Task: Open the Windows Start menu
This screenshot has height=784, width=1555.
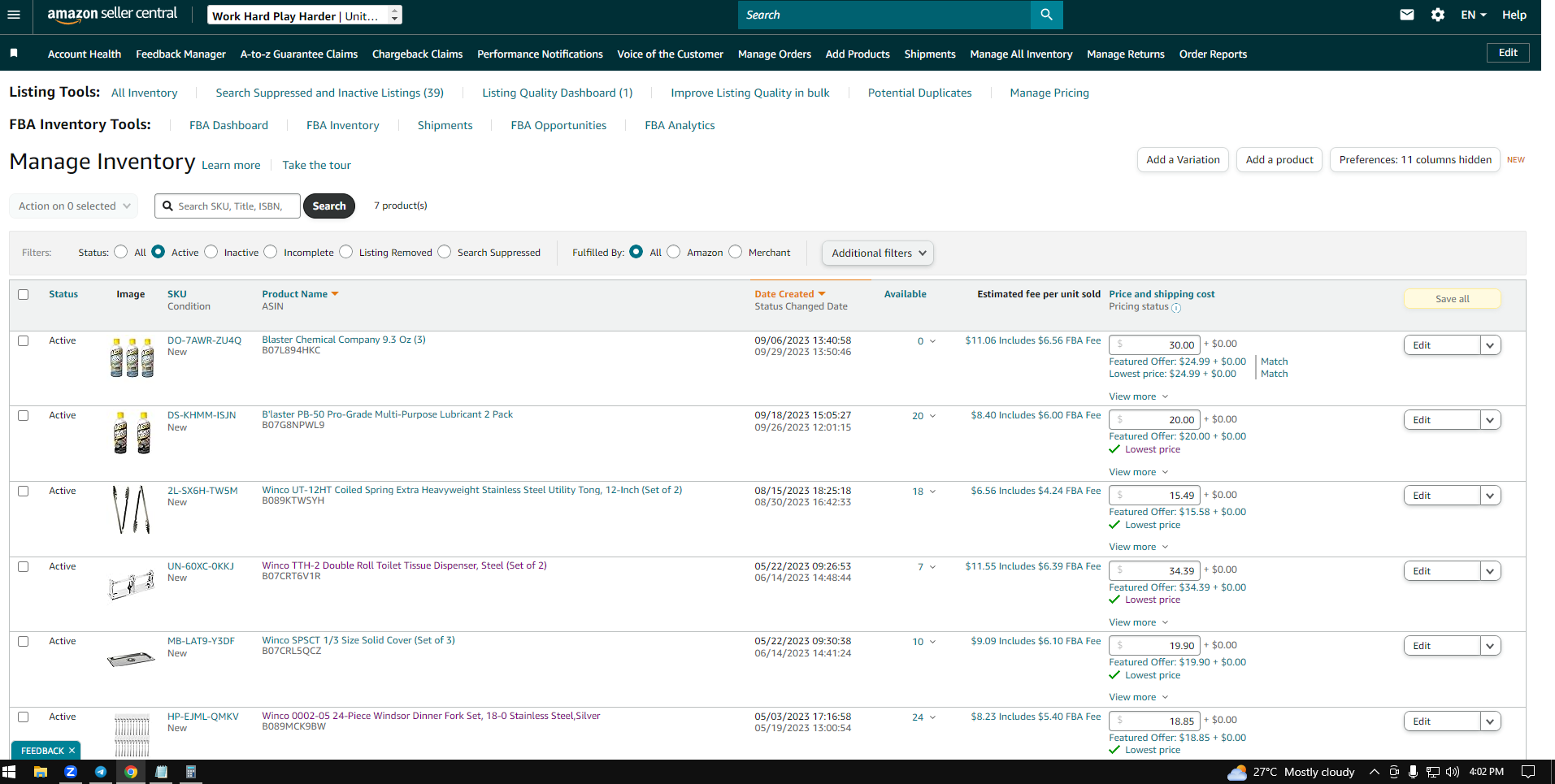Action: [9, 772]
